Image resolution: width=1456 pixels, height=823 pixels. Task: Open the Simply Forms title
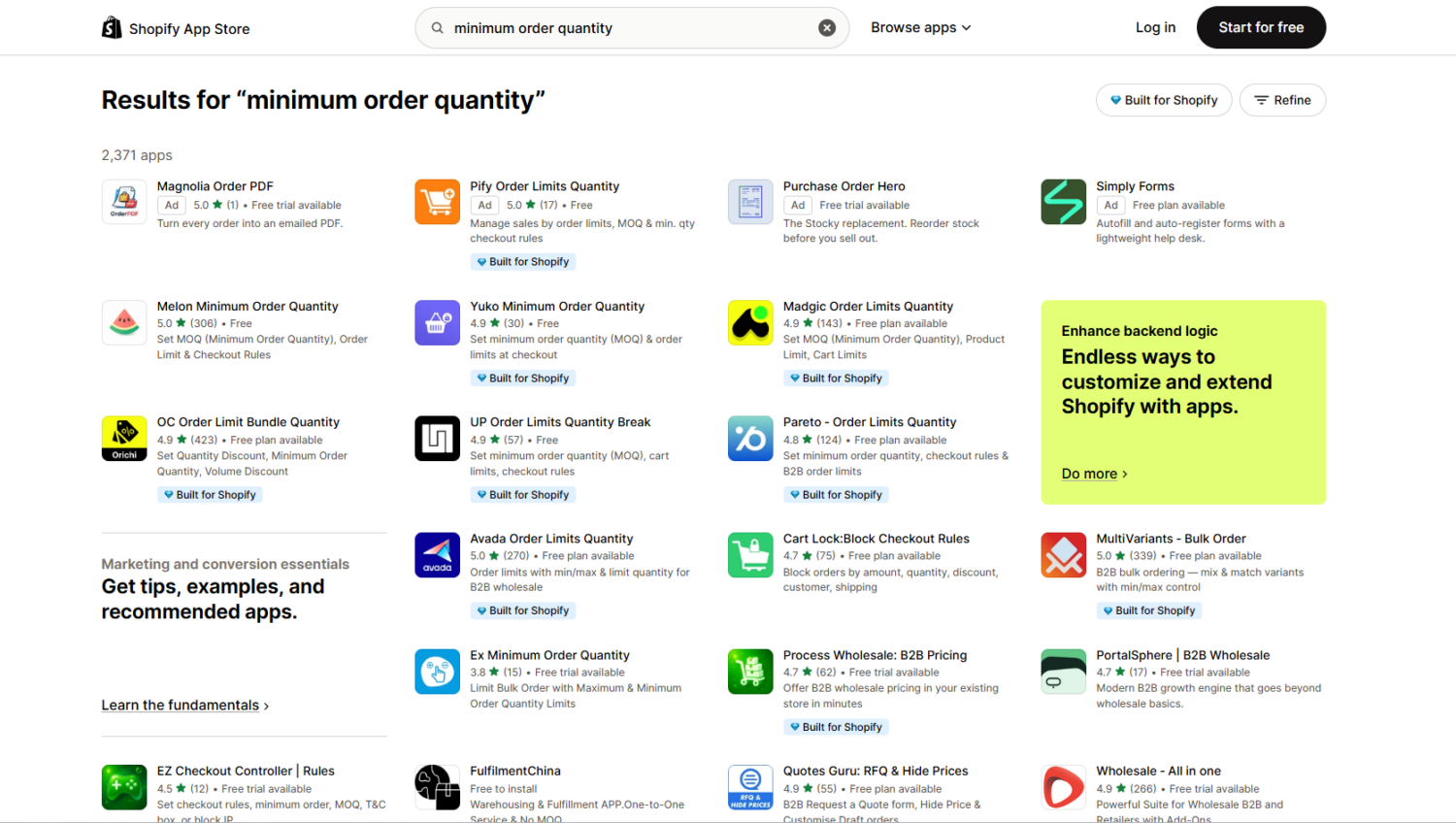pos(1135,186)
